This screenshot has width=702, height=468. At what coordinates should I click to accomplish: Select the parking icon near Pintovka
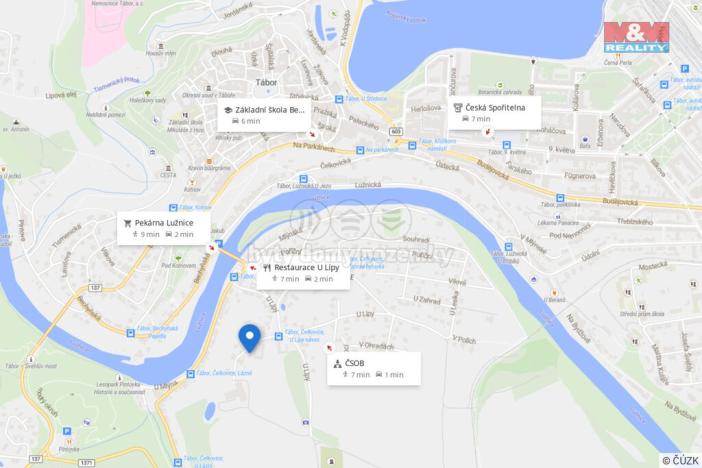tap(67, 431)
